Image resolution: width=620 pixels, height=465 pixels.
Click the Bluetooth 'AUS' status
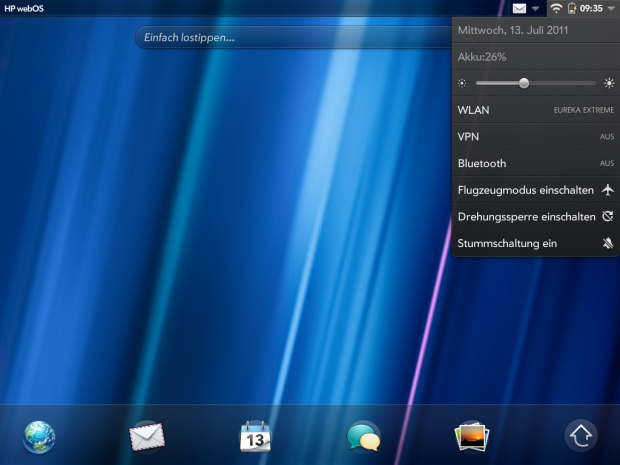(607, 163)
